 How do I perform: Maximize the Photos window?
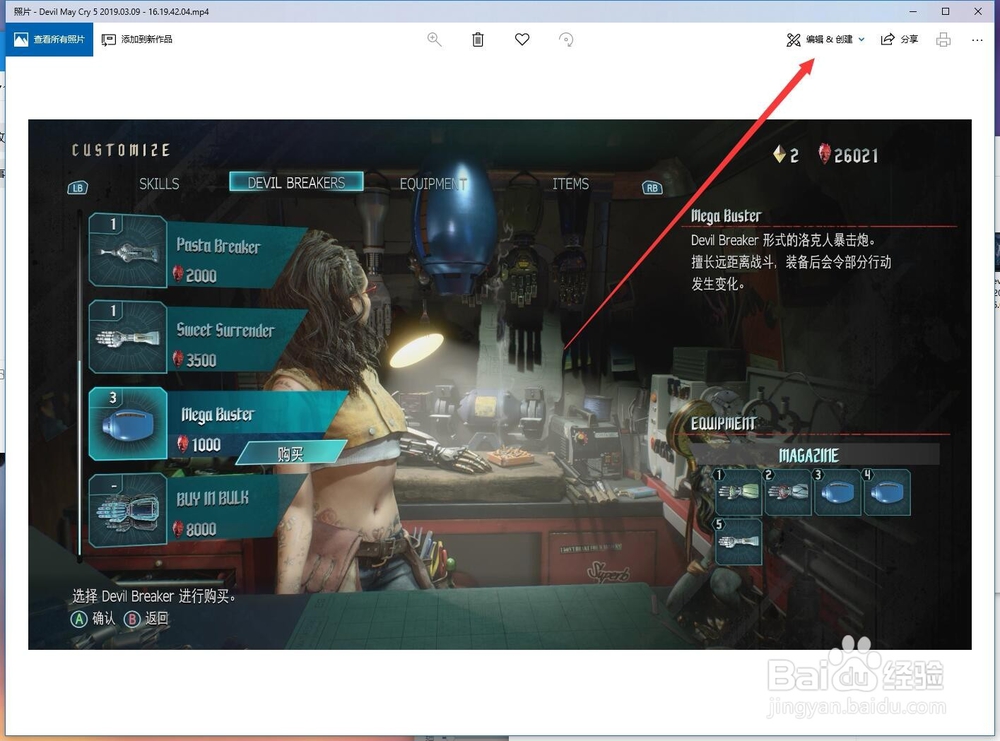pos(945,11)
